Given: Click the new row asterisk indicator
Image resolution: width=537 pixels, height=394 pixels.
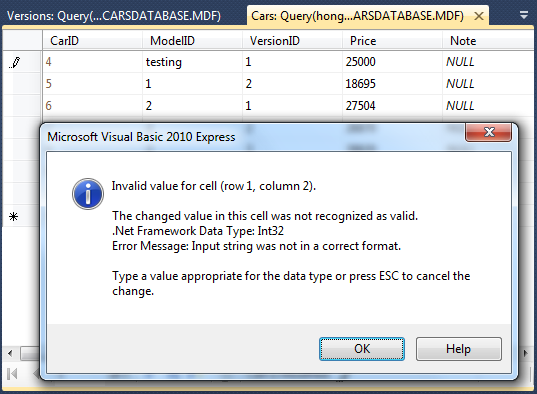Looking at the screenshot, I should click(x=14, y=217).
